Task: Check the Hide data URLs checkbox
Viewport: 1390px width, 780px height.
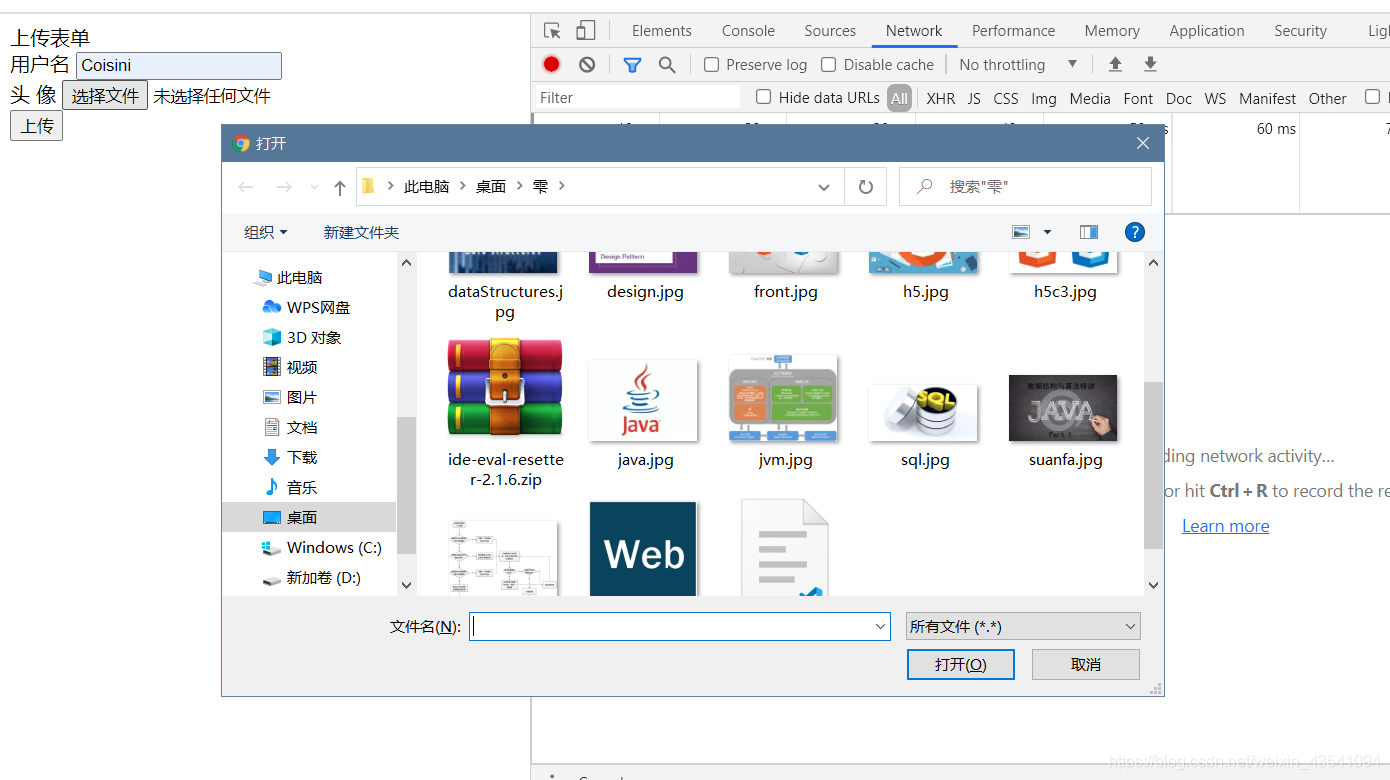Action: [764, 97]
